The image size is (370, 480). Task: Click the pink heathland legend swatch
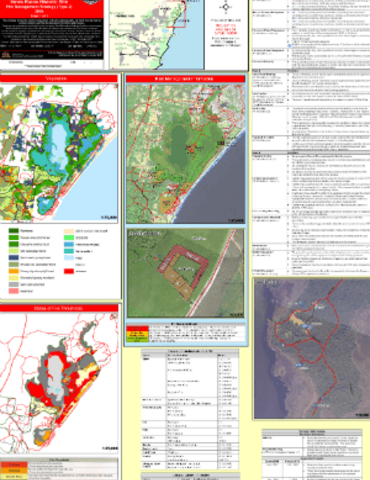point(14,291)
